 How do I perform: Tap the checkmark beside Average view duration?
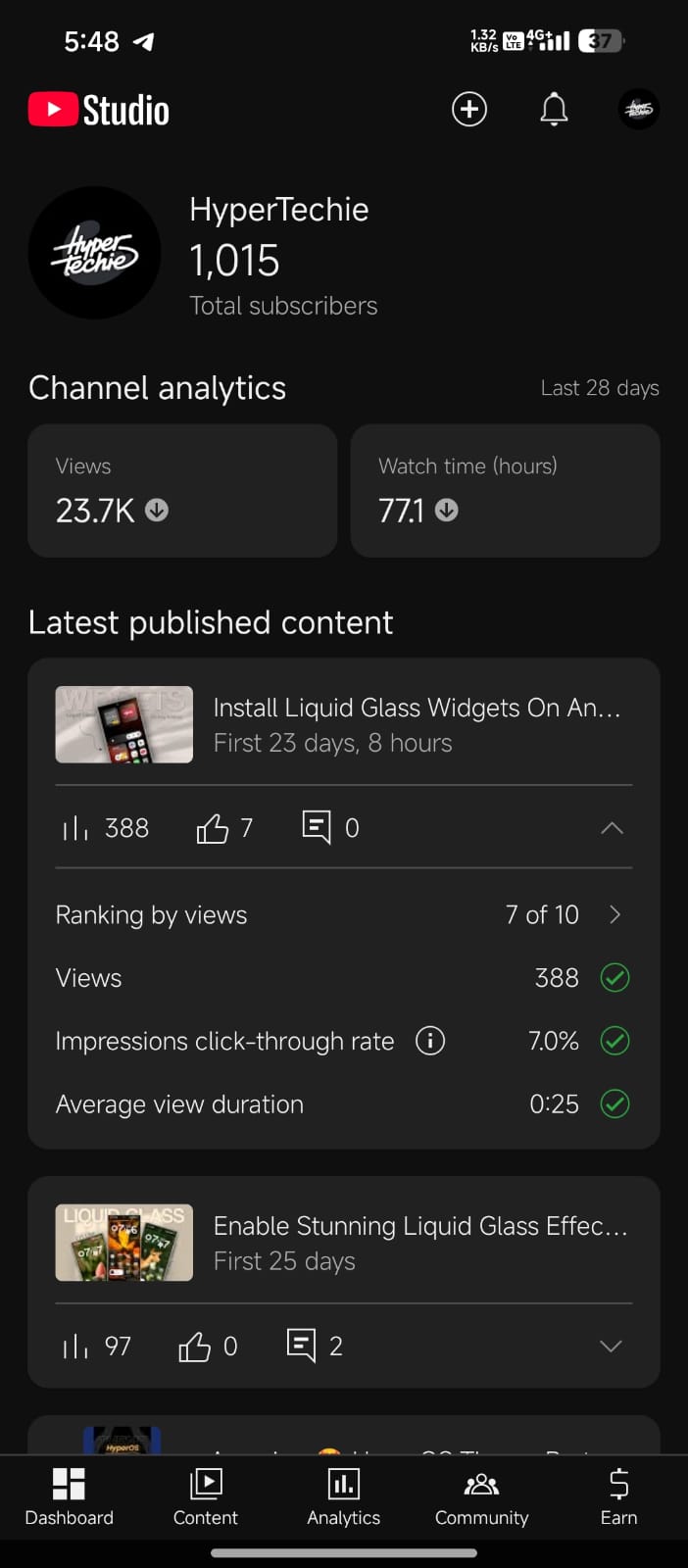614,1103
